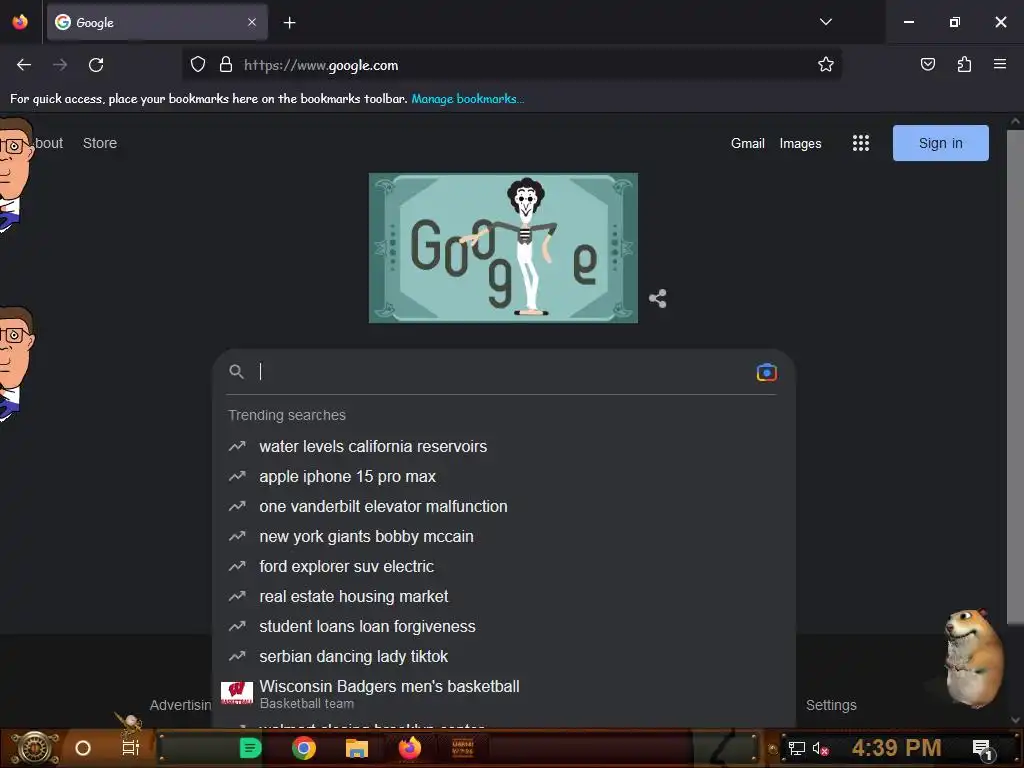This screenshot has width=1024, height=768.
Task: Open the green notes app on taskbar
Action: [x=250, y=748]
